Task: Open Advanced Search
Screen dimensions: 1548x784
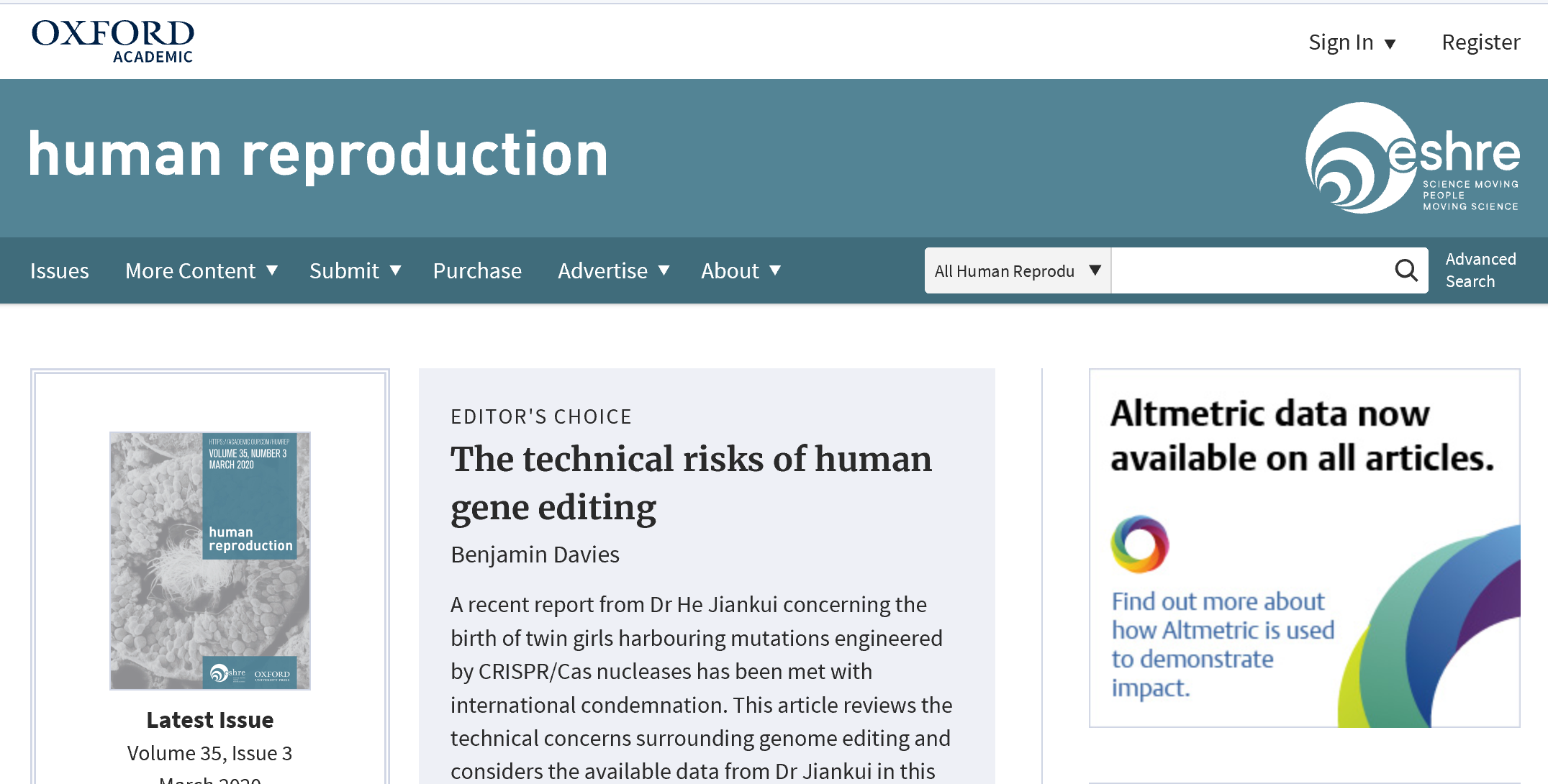Action: click(1481, 270)
